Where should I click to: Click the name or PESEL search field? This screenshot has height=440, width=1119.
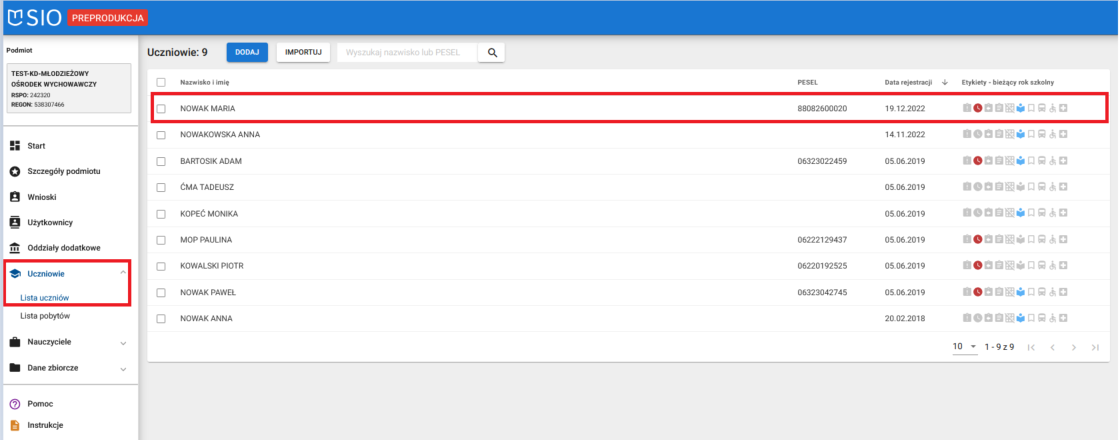406,53
